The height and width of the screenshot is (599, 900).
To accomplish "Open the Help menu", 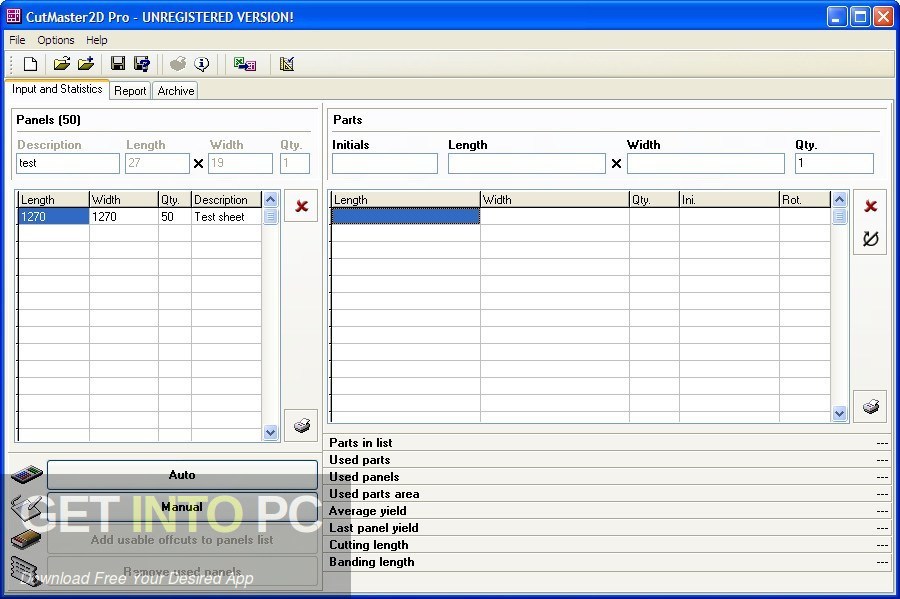I will coord(96,40).
